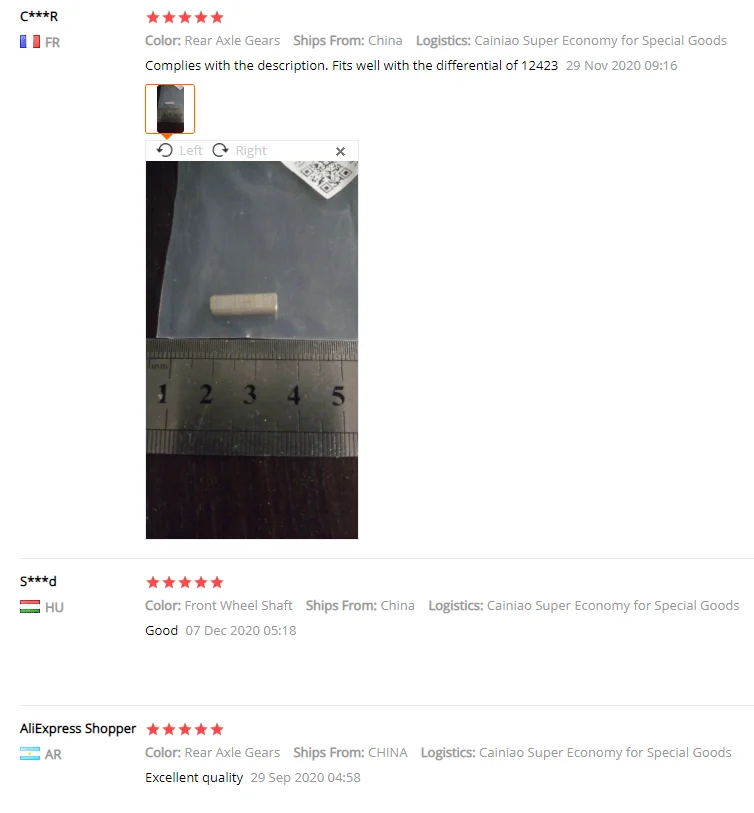Click the review photo thumbnail by C***R
The width and height of the screenshot is (754, 813).
[170, 109]
